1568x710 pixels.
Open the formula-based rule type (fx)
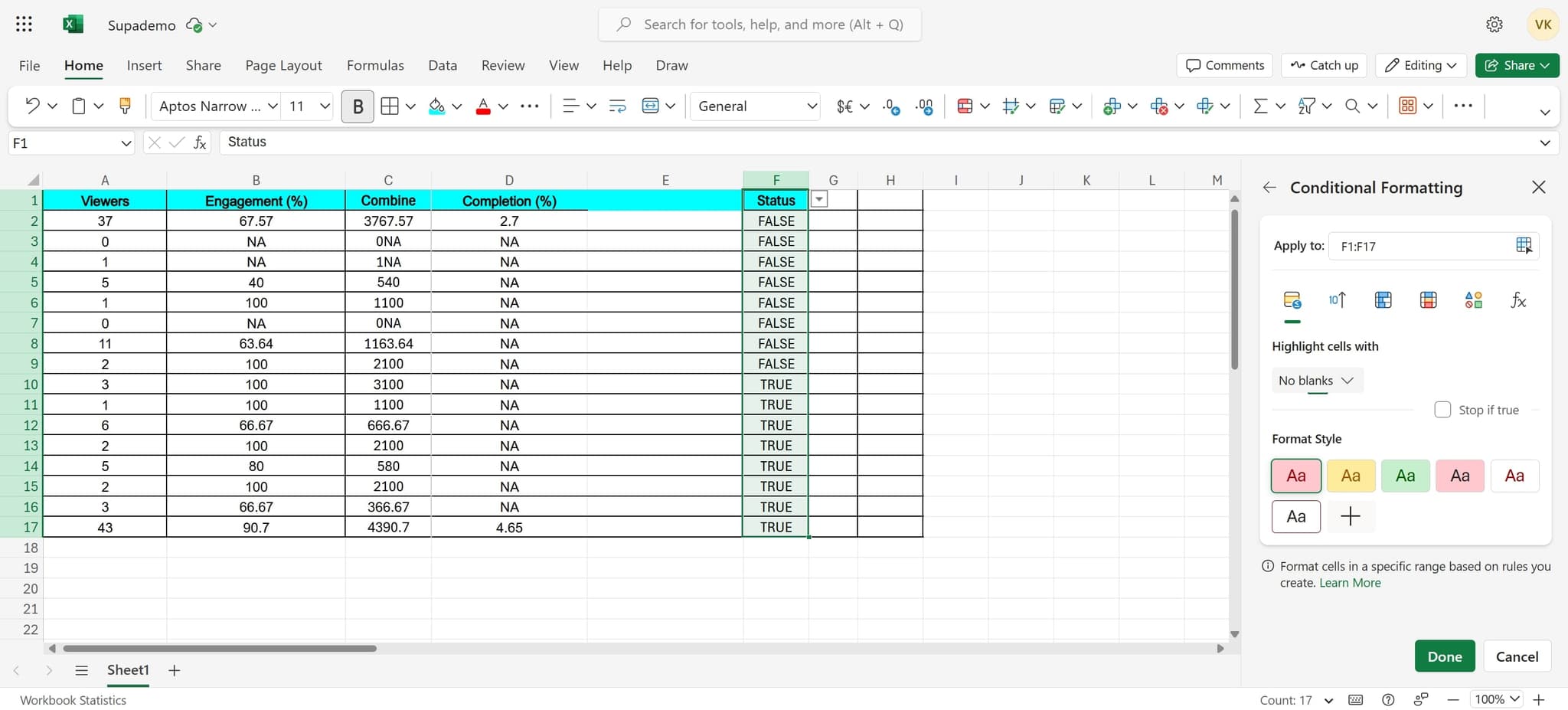point(1517,299)
